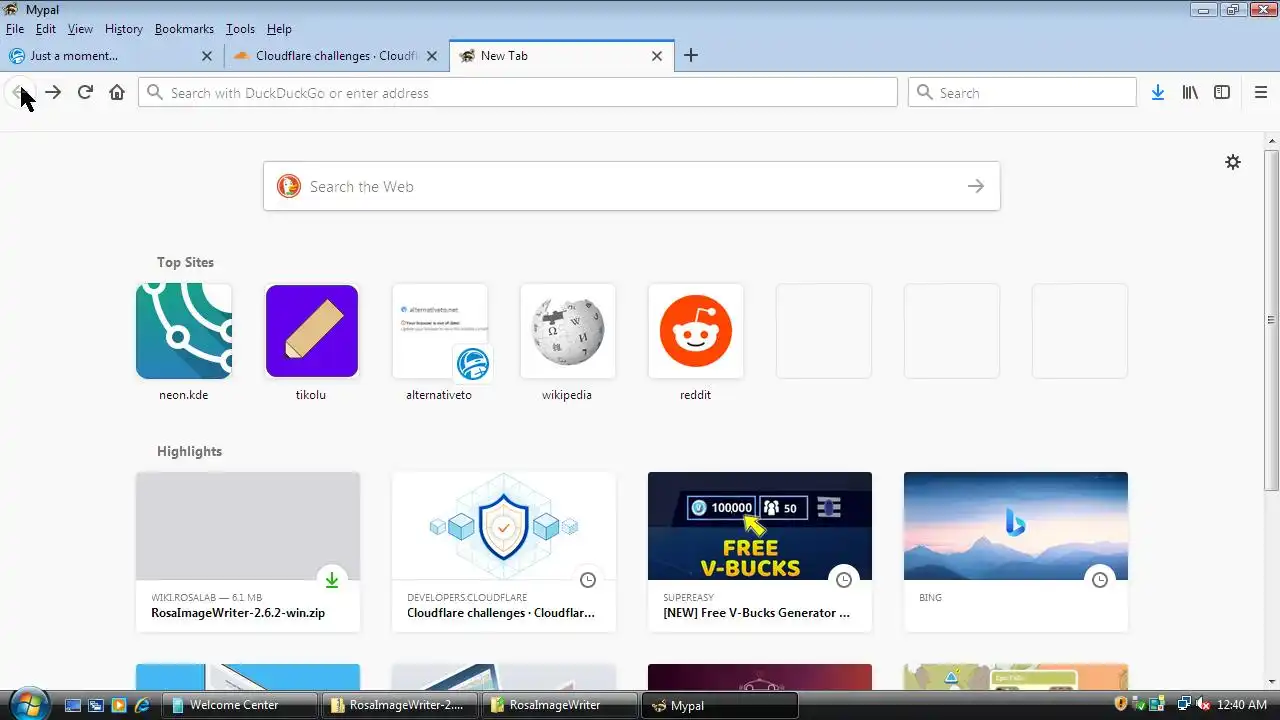
Task: Click the 12:40 AM system clock
Action: (x=1243, y=705)
